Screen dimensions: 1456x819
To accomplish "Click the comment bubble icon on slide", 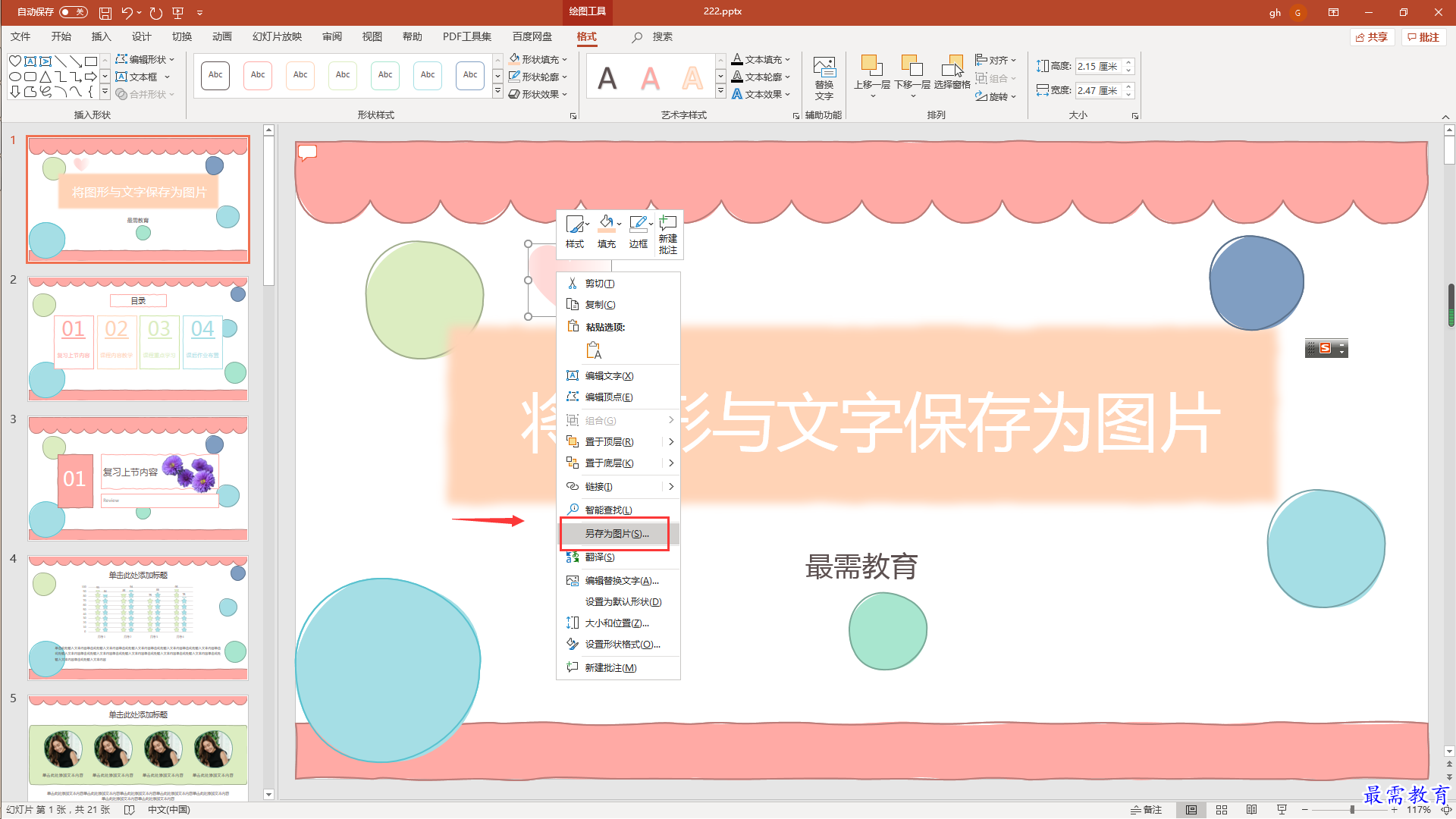I will [307, 152].
